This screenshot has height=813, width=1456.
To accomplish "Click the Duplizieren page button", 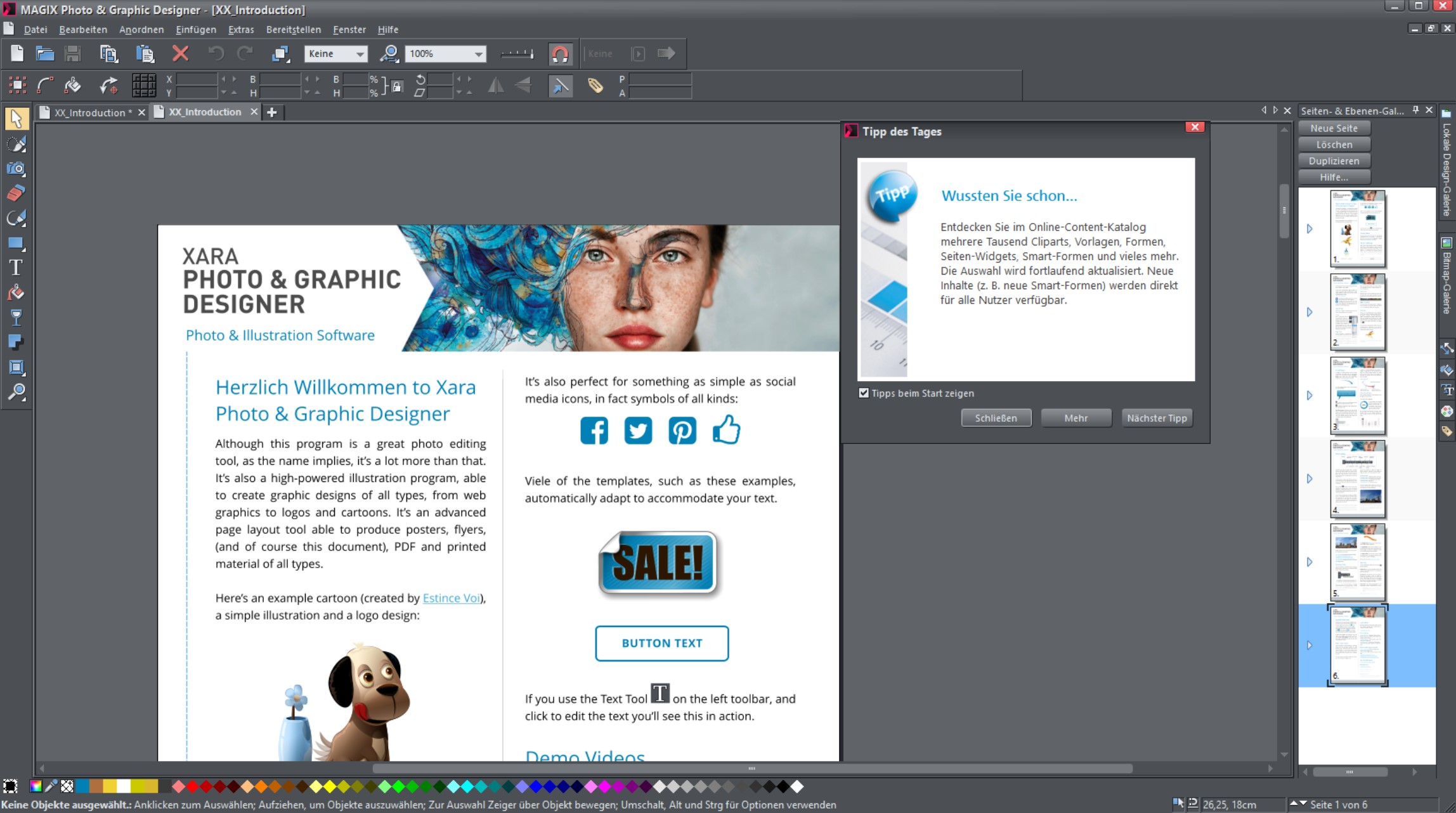I will point(1334,161).
